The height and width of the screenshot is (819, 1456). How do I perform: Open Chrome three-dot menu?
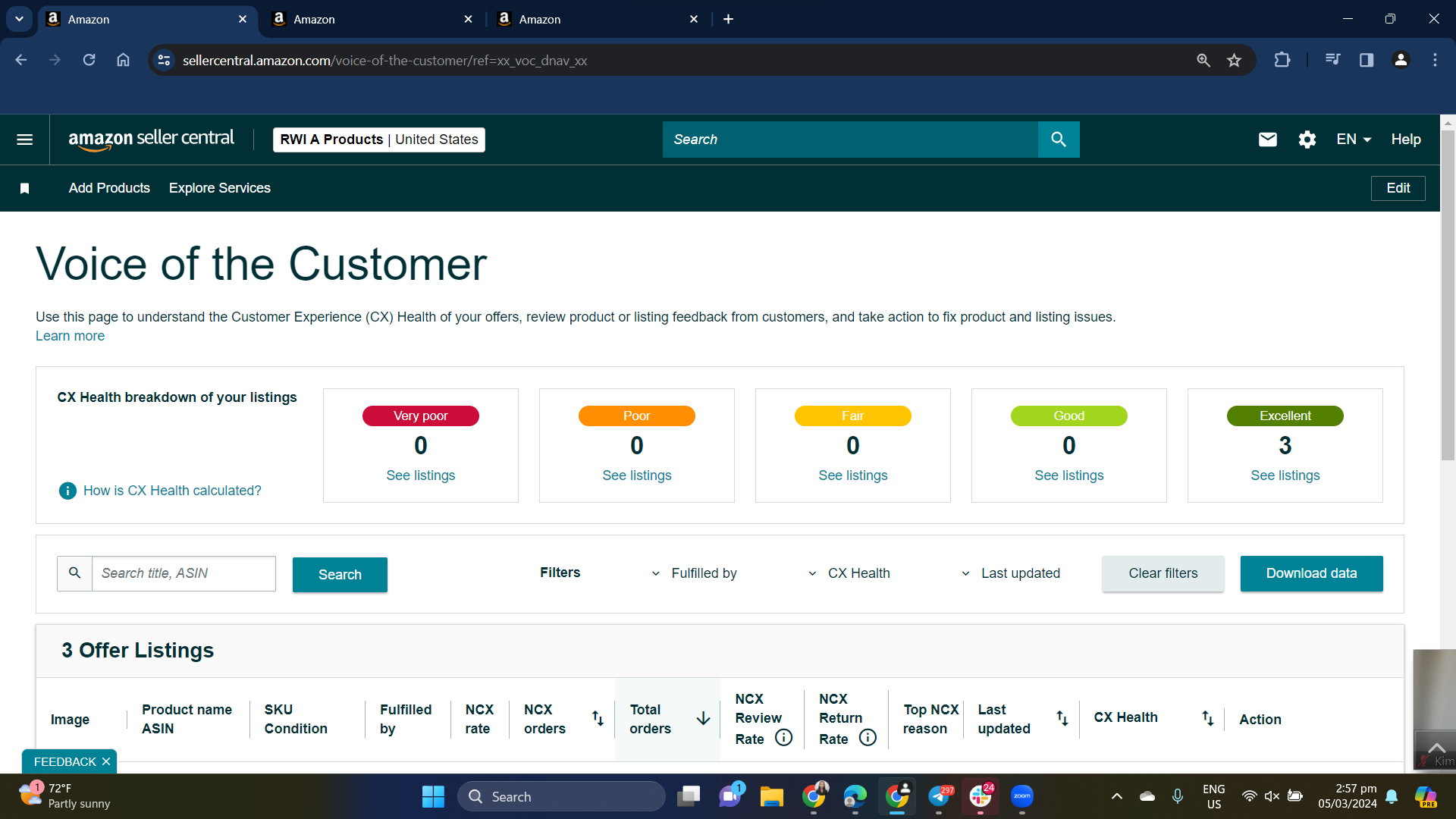coord(1435,60)
